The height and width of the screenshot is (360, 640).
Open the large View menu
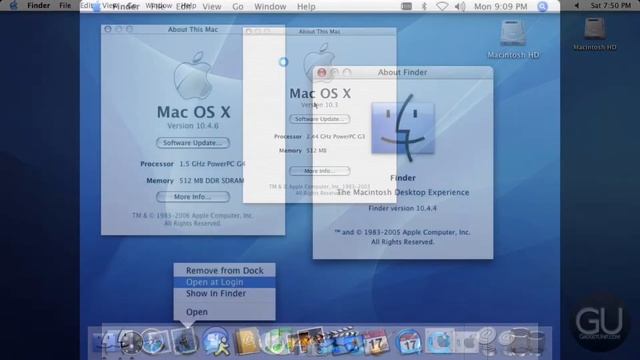pos(211,7)
